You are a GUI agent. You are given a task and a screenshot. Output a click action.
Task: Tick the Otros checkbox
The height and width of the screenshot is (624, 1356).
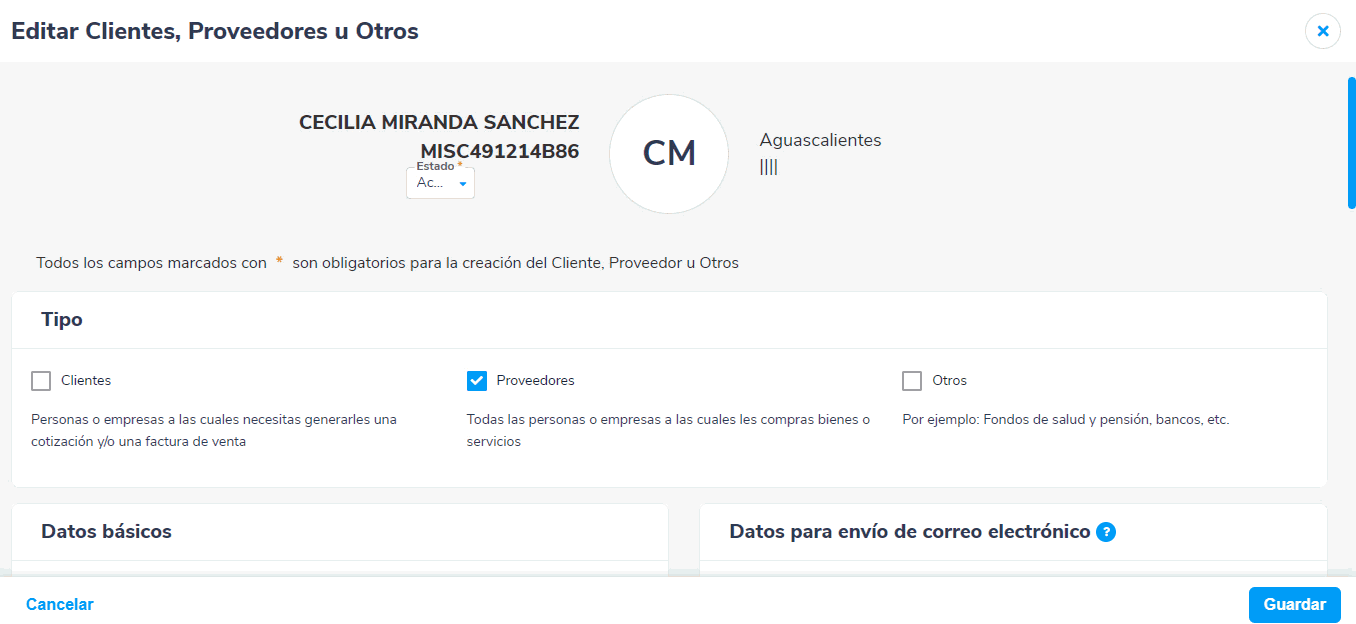pyautogui.click(x=912, y=381)
